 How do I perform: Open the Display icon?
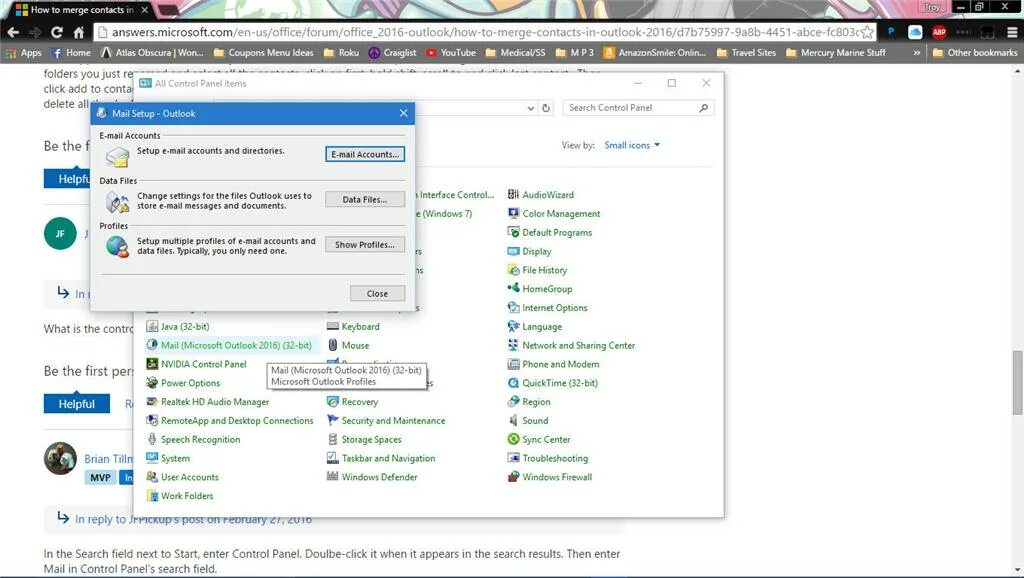coord(530,251)
